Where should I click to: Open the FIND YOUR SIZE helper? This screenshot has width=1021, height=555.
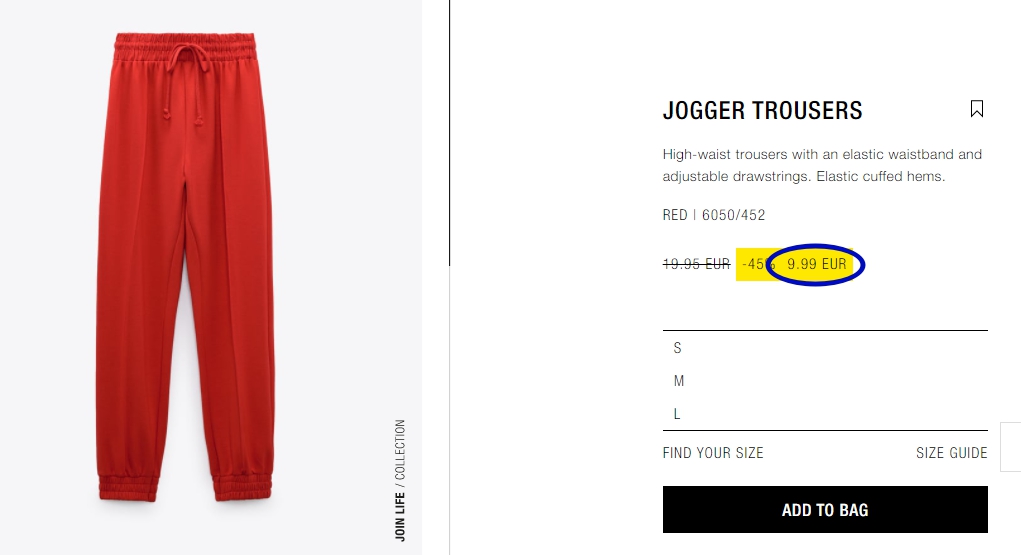point(713,453)
